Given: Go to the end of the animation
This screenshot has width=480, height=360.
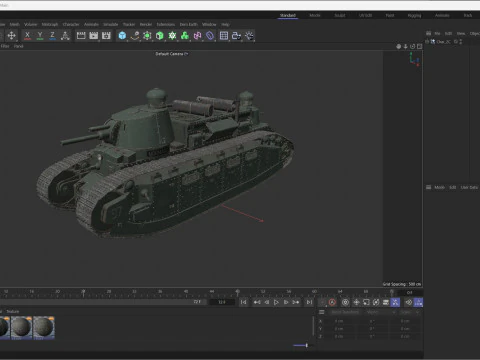Looking at the screenshot, I should [309, 302].
